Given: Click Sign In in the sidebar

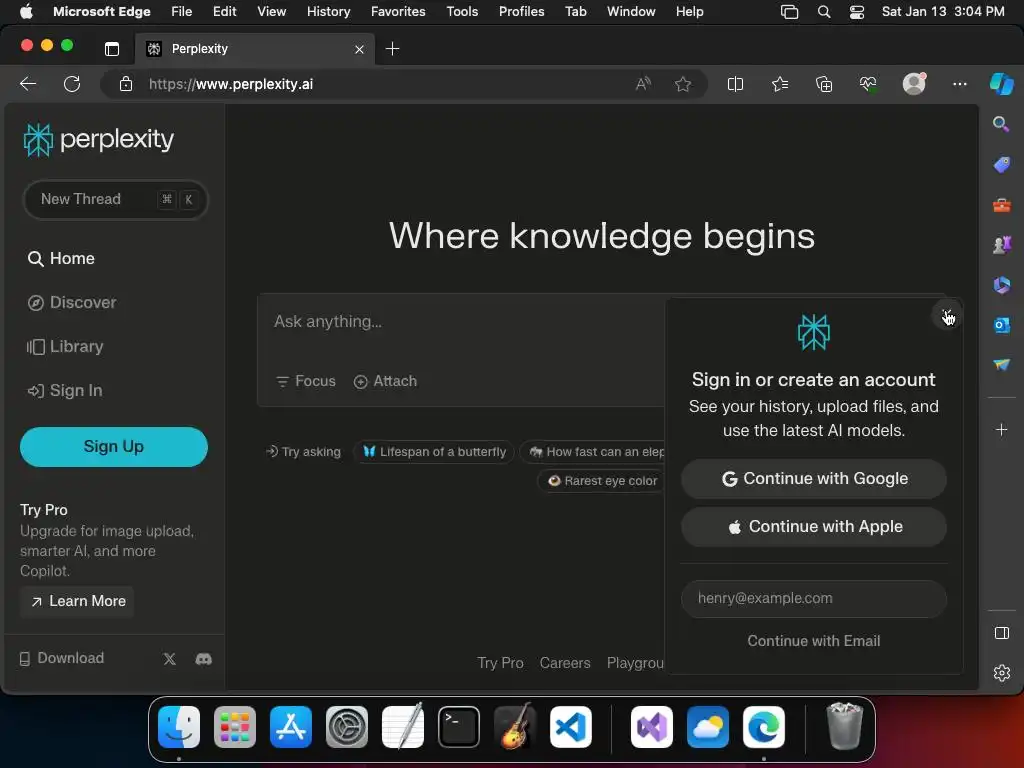Looking at the screenshot, I should 65,391.
